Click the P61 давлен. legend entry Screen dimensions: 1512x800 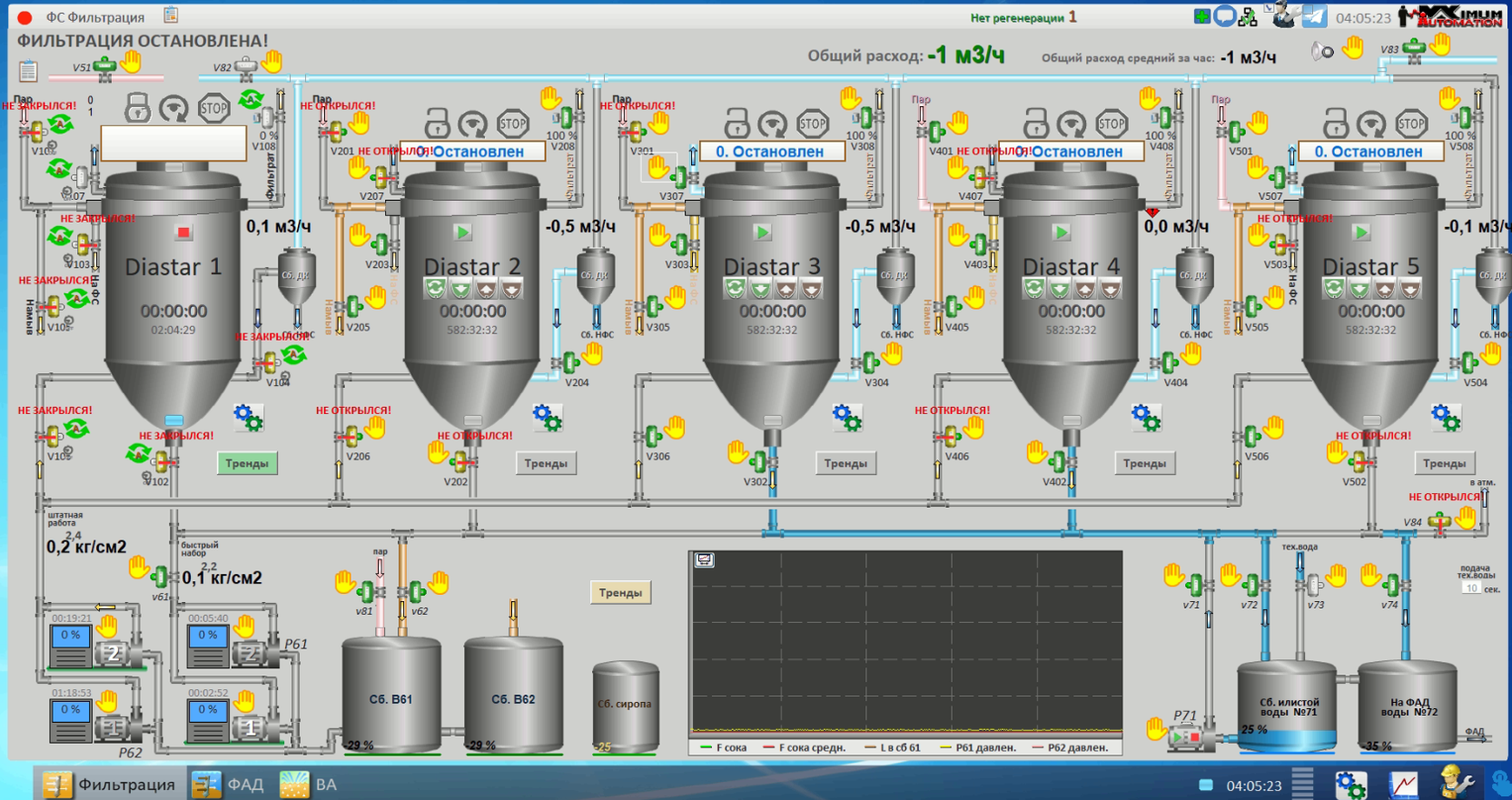pyautogui.click(x=977, y=747)
